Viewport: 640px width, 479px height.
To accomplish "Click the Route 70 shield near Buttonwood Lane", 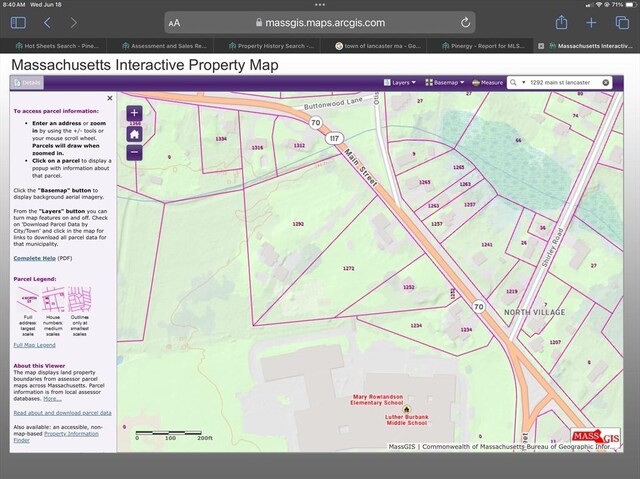I will (x=316, y=122).
